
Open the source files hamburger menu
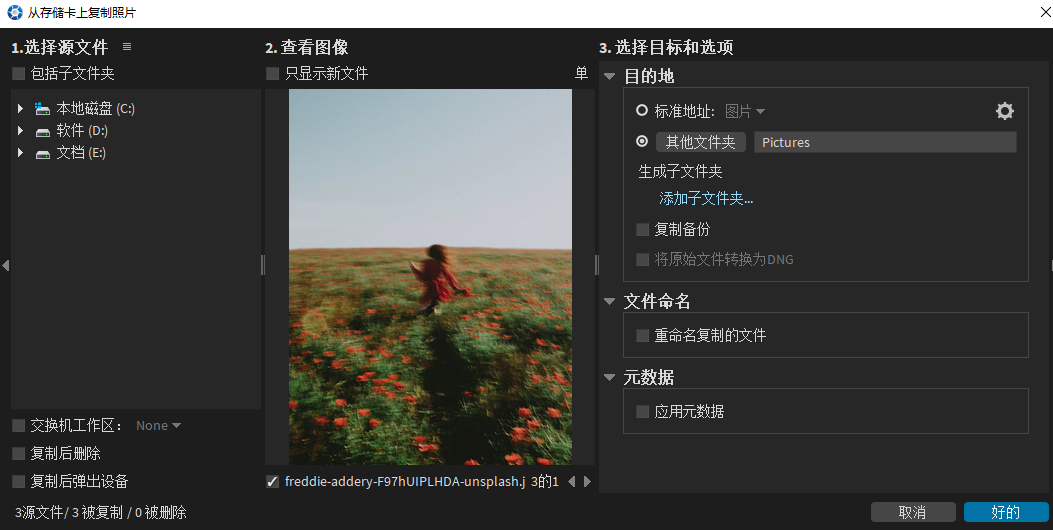pos(127,47)
